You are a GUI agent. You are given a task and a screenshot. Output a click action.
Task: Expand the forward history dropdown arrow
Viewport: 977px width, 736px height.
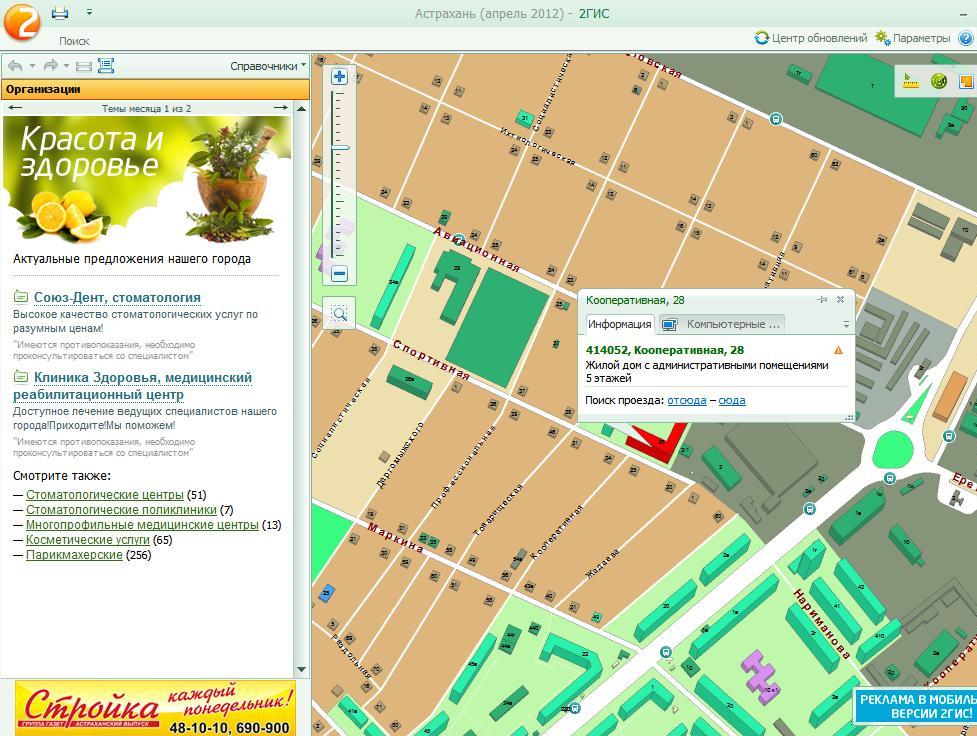(x=66, y=65)
